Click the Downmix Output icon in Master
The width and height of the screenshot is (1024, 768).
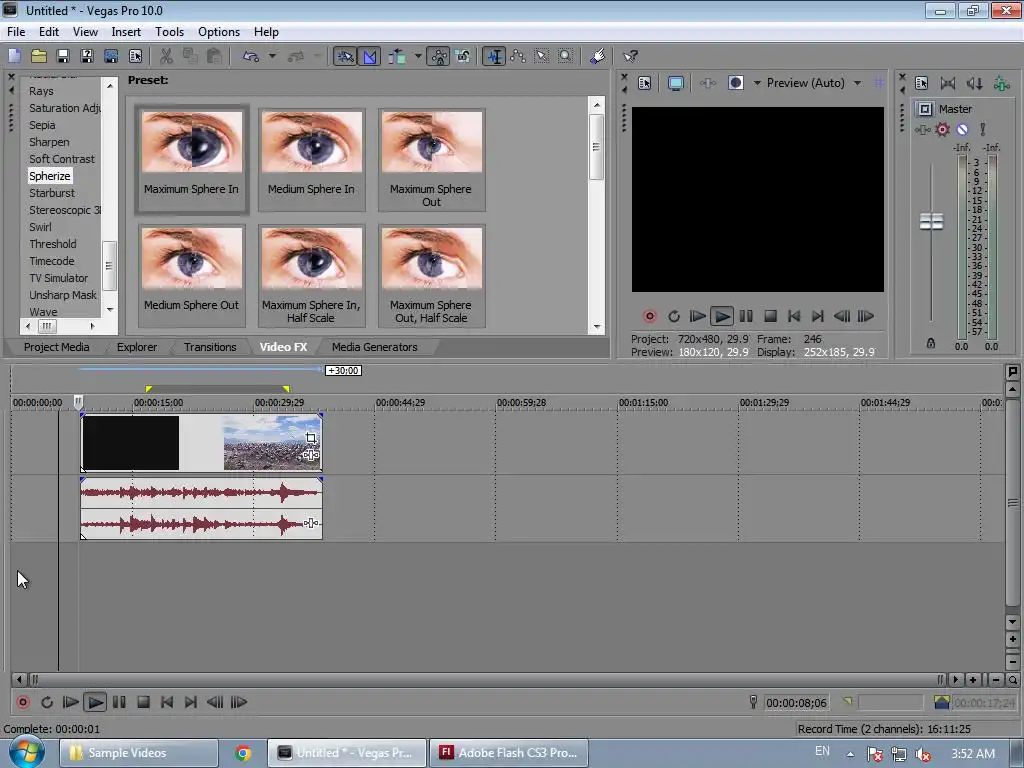click(x=948, y=83)
